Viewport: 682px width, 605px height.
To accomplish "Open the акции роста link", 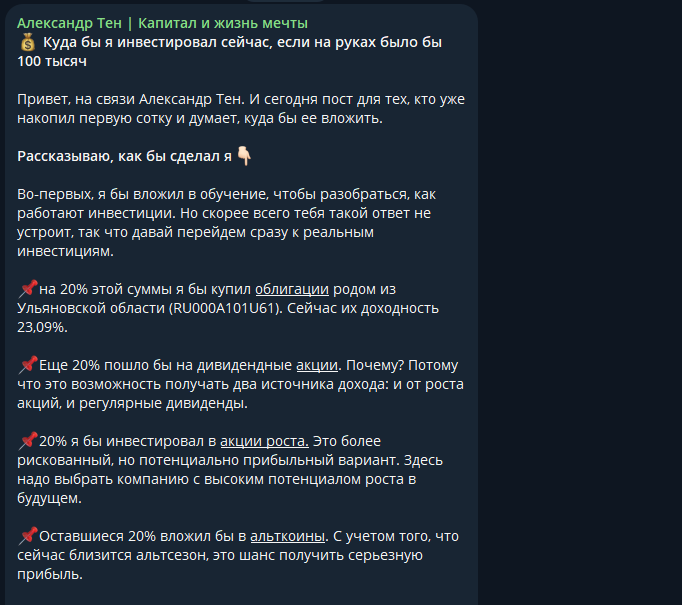I will pyautogui.click(x=264, y=441).
